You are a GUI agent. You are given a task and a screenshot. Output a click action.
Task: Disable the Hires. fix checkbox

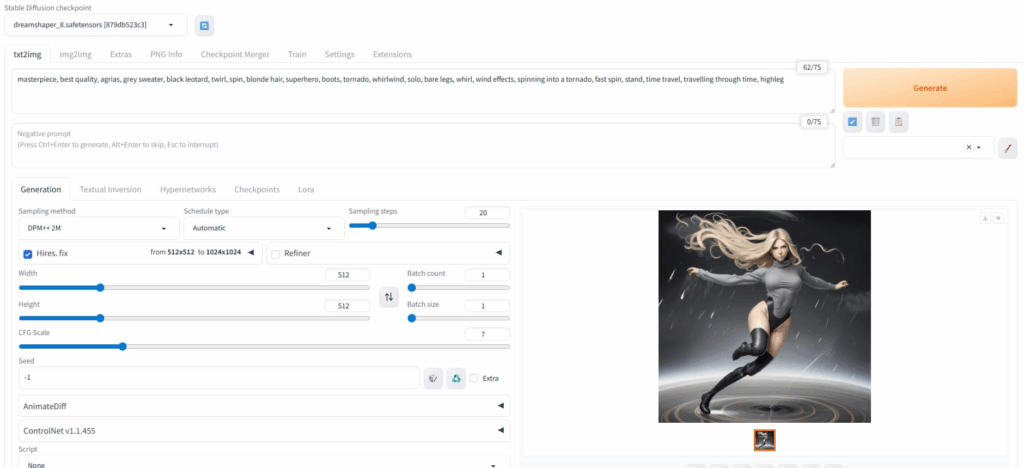(x=28, y=254)
